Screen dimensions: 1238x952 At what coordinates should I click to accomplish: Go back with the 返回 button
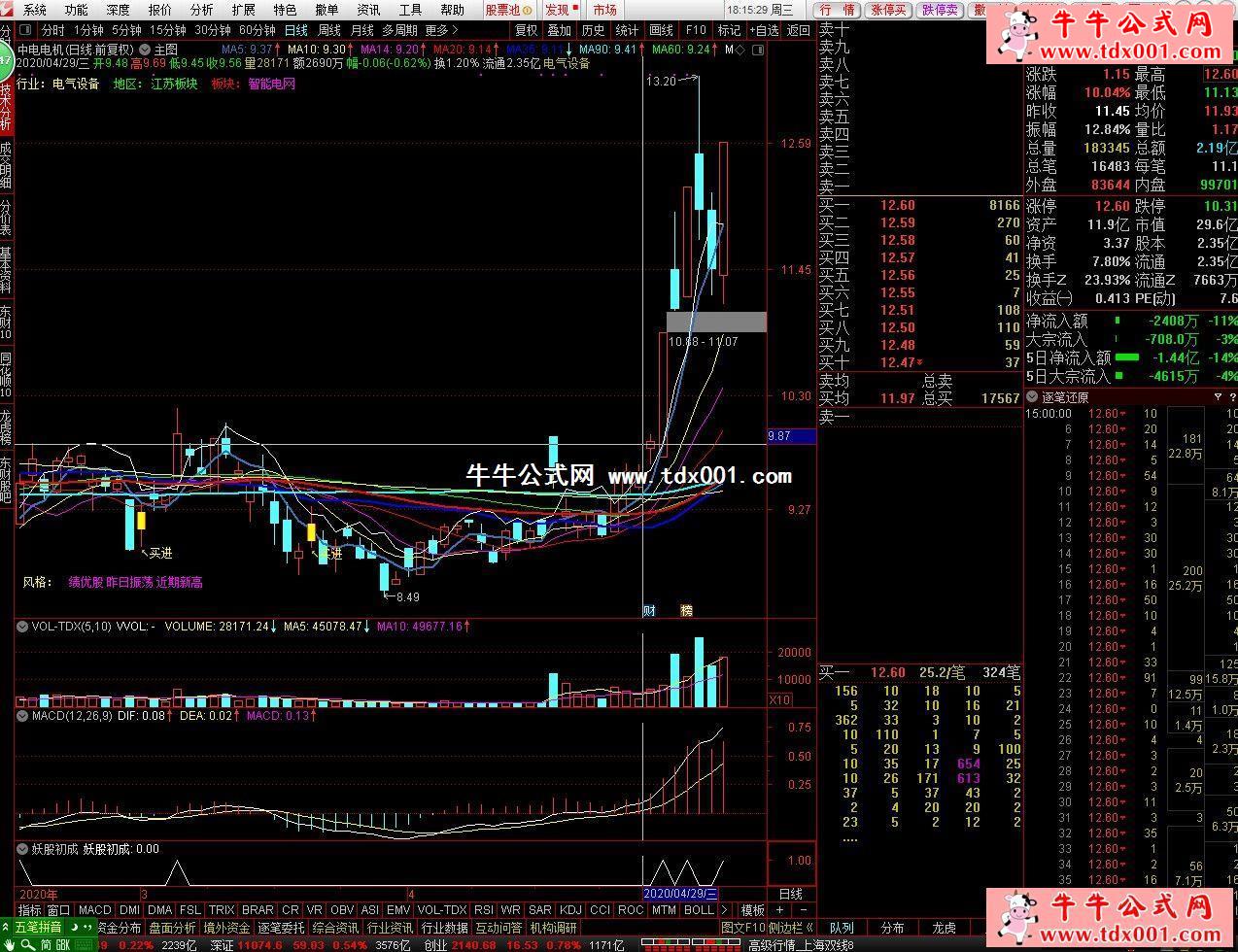798,30
